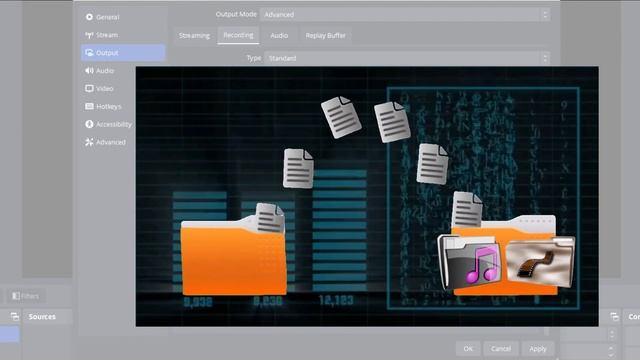Click the Filters button icon
The image size is (640, 360).
[16, 296]
